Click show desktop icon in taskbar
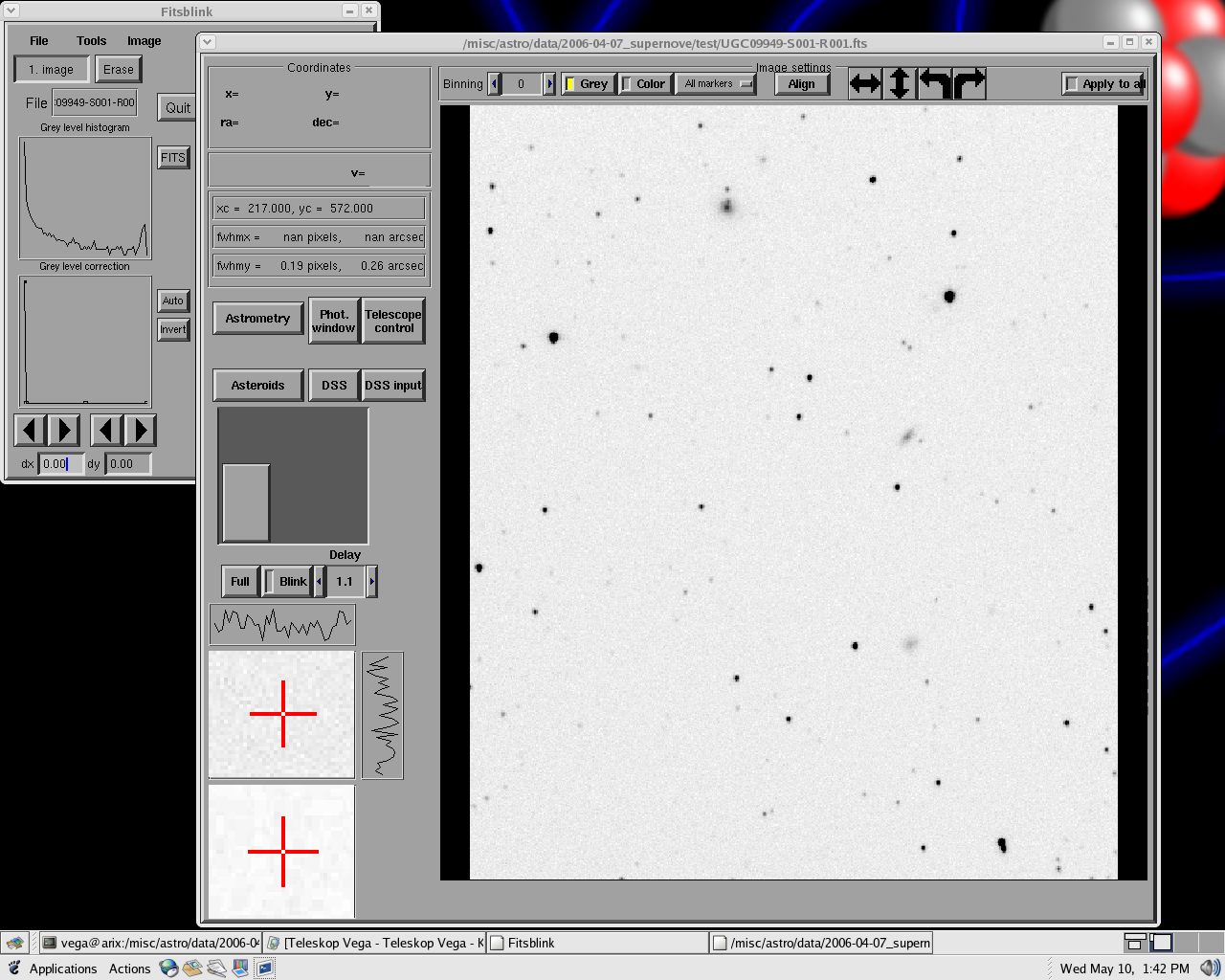This screenshot has height=980, width=1225. [x=15, y=943]
